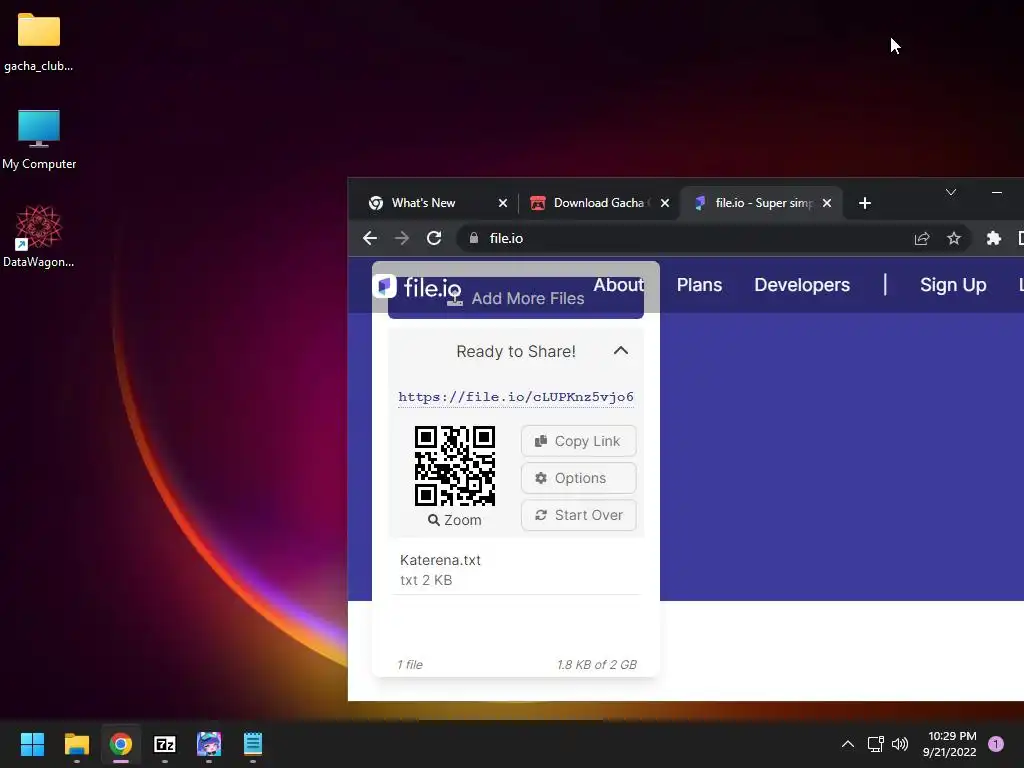Open 7-Zip from the taskbar

[x=165, y=744]
